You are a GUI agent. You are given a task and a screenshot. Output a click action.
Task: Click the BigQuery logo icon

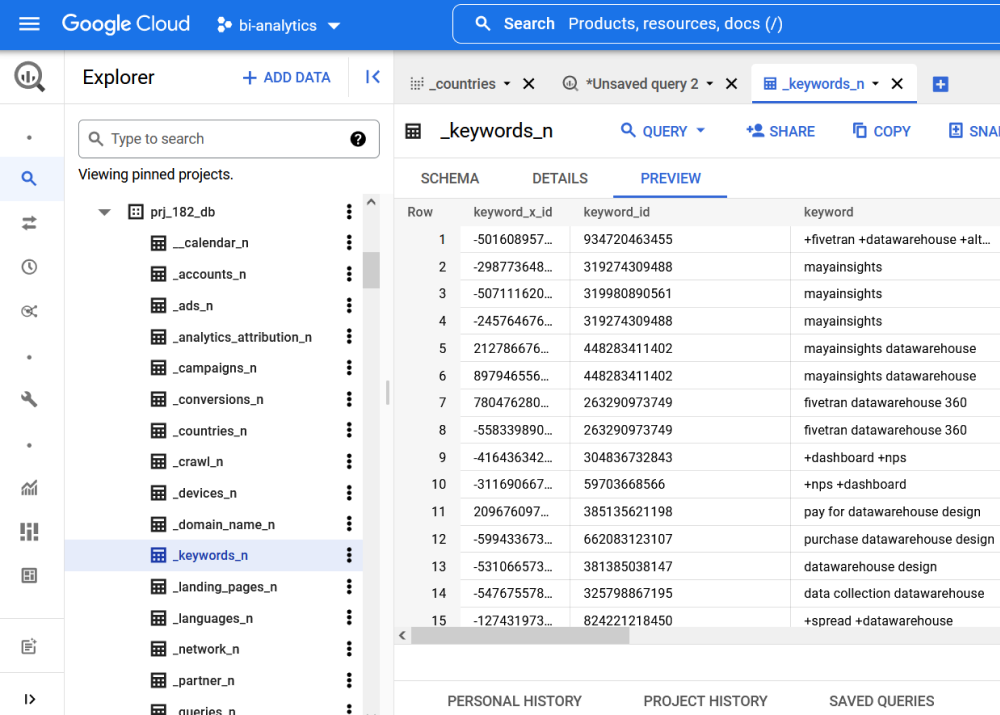pos(29,77)
